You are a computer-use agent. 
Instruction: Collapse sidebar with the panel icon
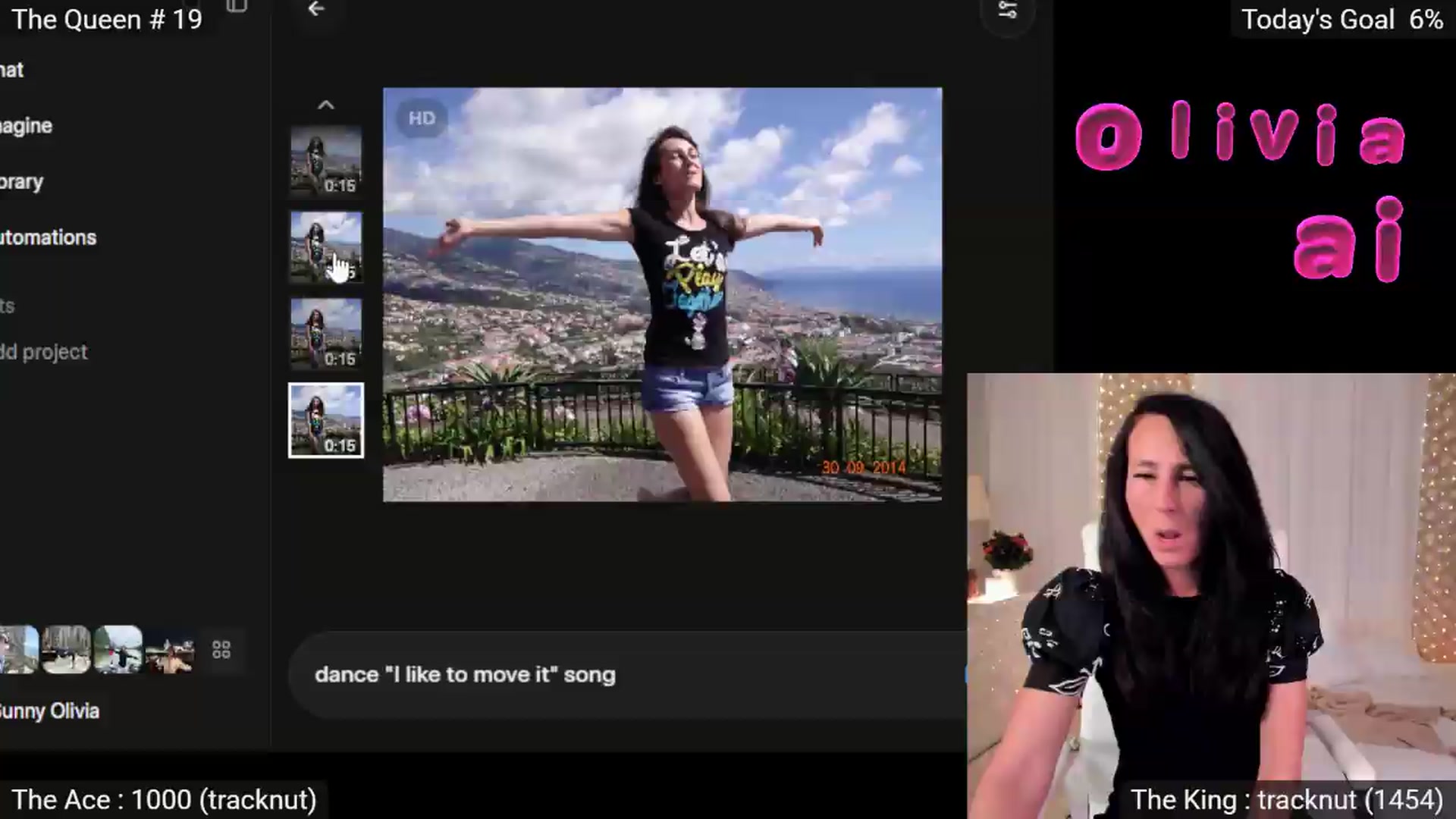click(x=237, y=7)
